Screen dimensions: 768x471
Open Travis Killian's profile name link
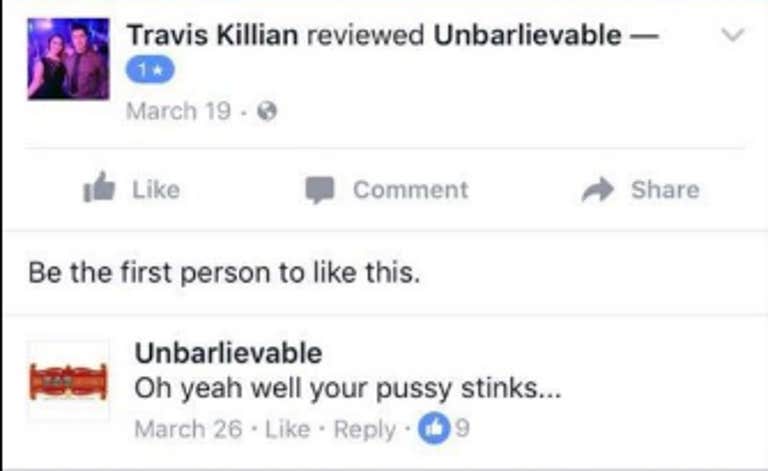point(213,35)
